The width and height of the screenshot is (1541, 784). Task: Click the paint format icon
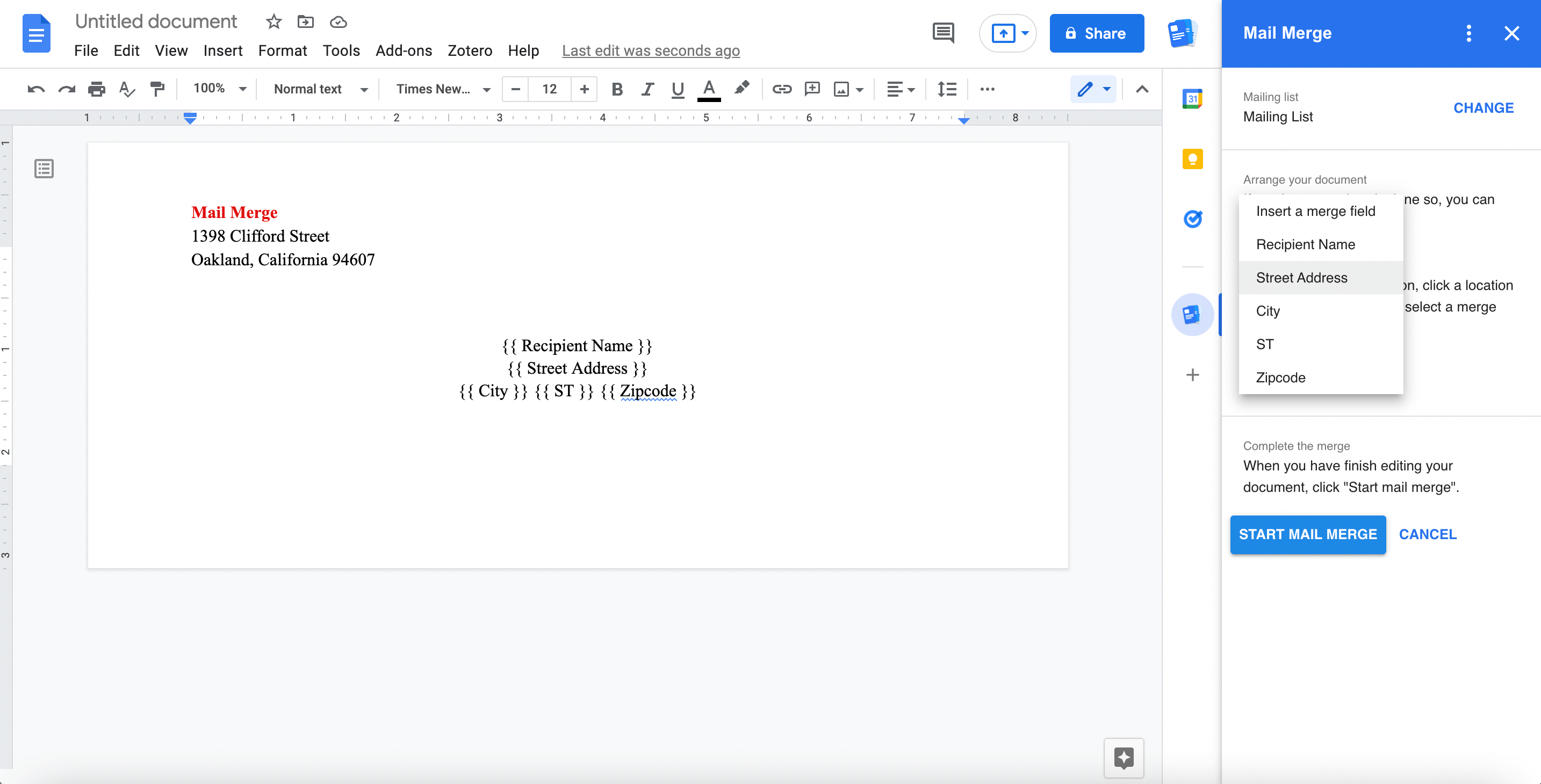pos(157,90)
